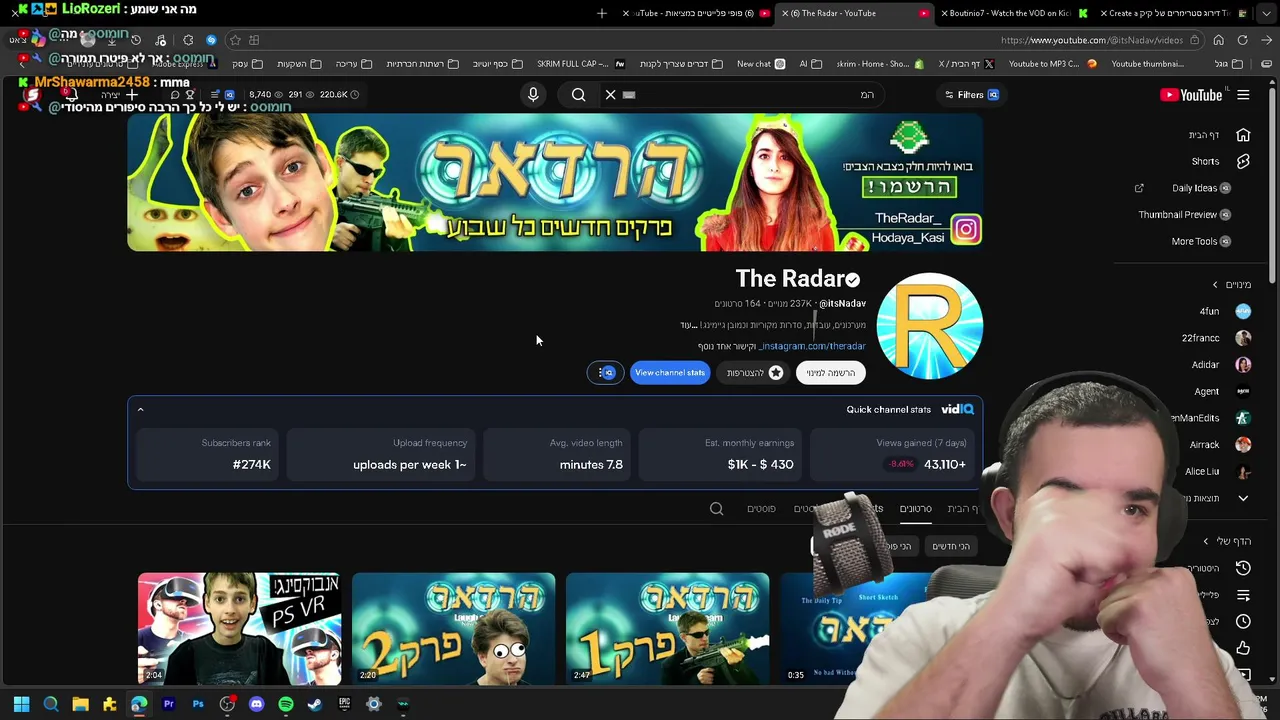Open the instagram.com/theradar link
Image resolution: width=1280 pixels, height=720 pixels.
(x=812, y=346)
